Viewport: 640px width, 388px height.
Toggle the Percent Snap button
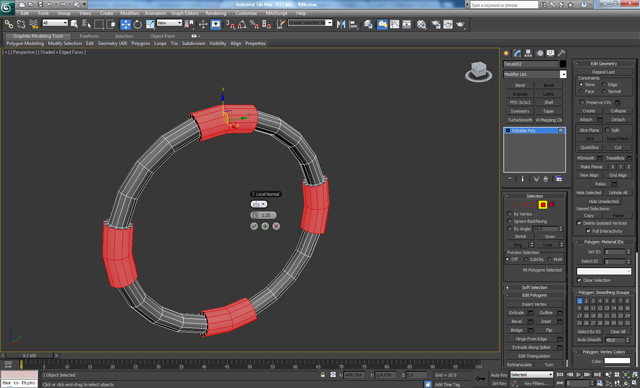[254, 24]
